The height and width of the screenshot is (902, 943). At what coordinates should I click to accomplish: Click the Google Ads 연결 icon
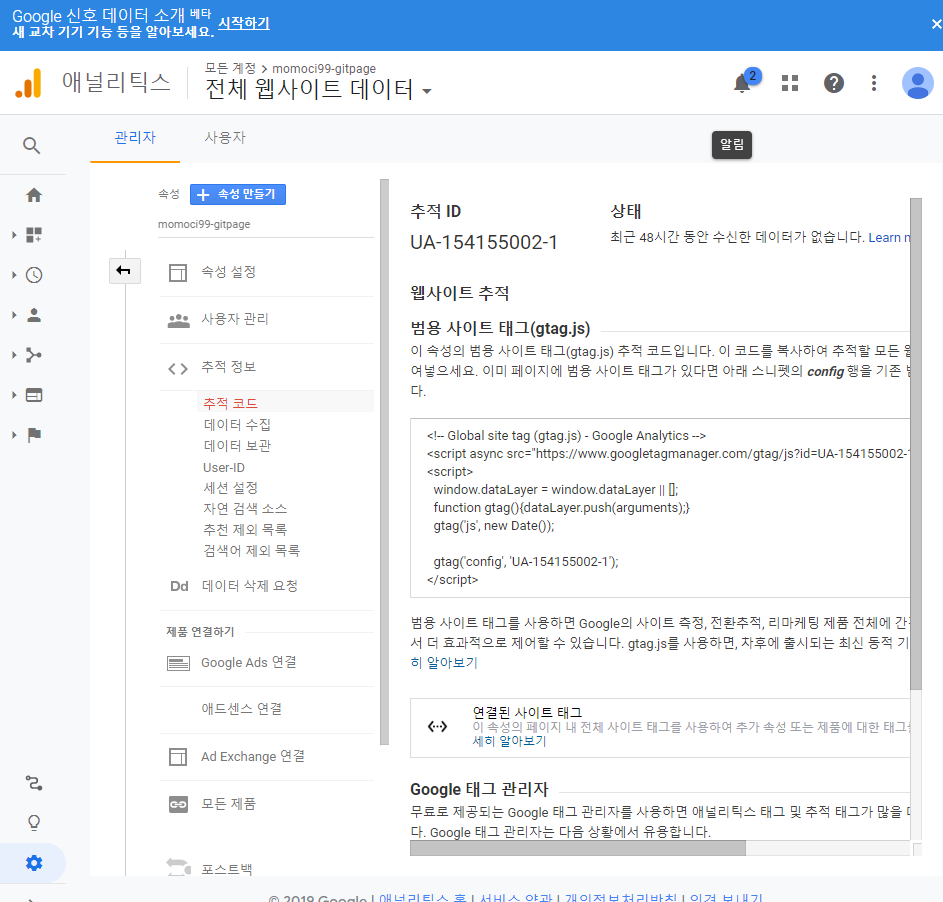coord(178,663)
